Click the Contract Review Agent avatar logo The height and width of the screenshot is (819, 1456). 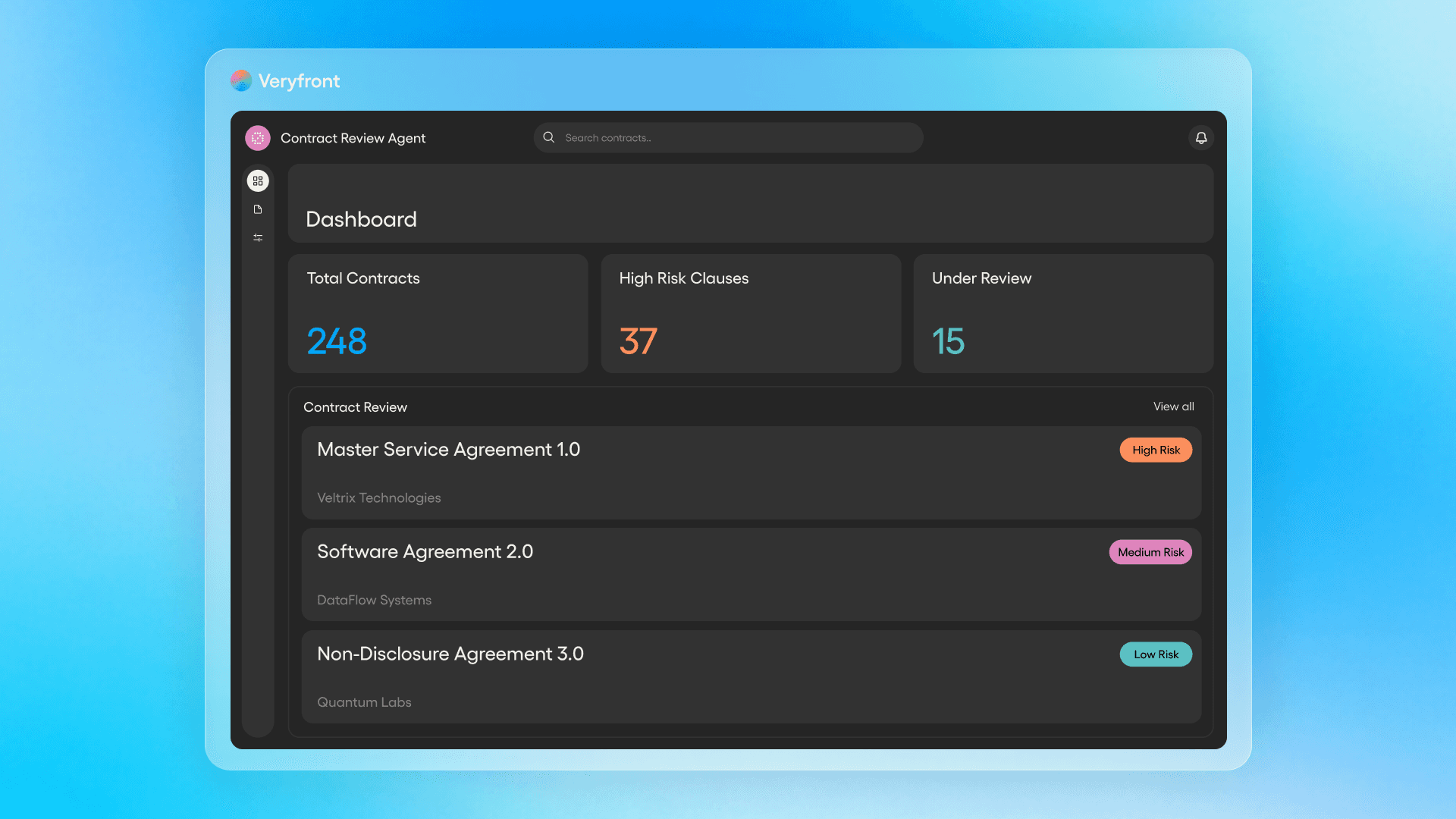[258, 138]
